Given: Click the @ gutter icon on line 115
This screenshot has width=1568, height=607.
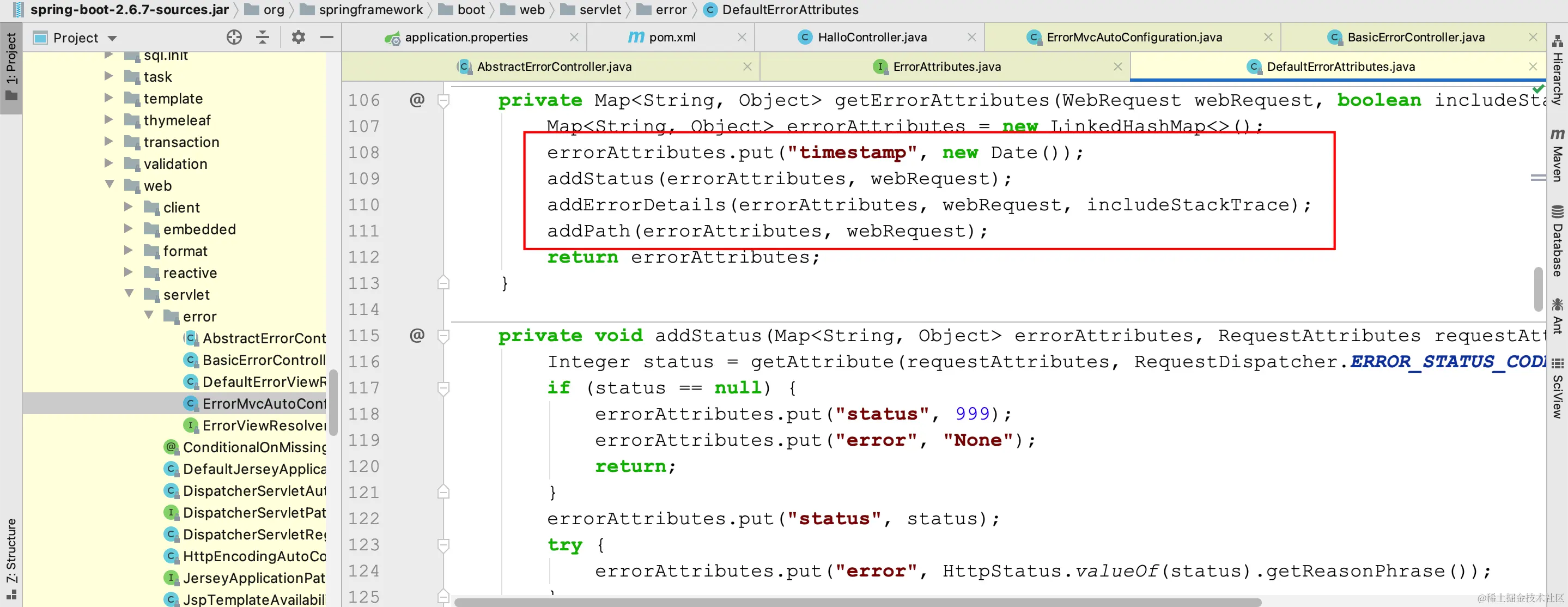Looking at the screenshot, I should click(x=417, y=336).
